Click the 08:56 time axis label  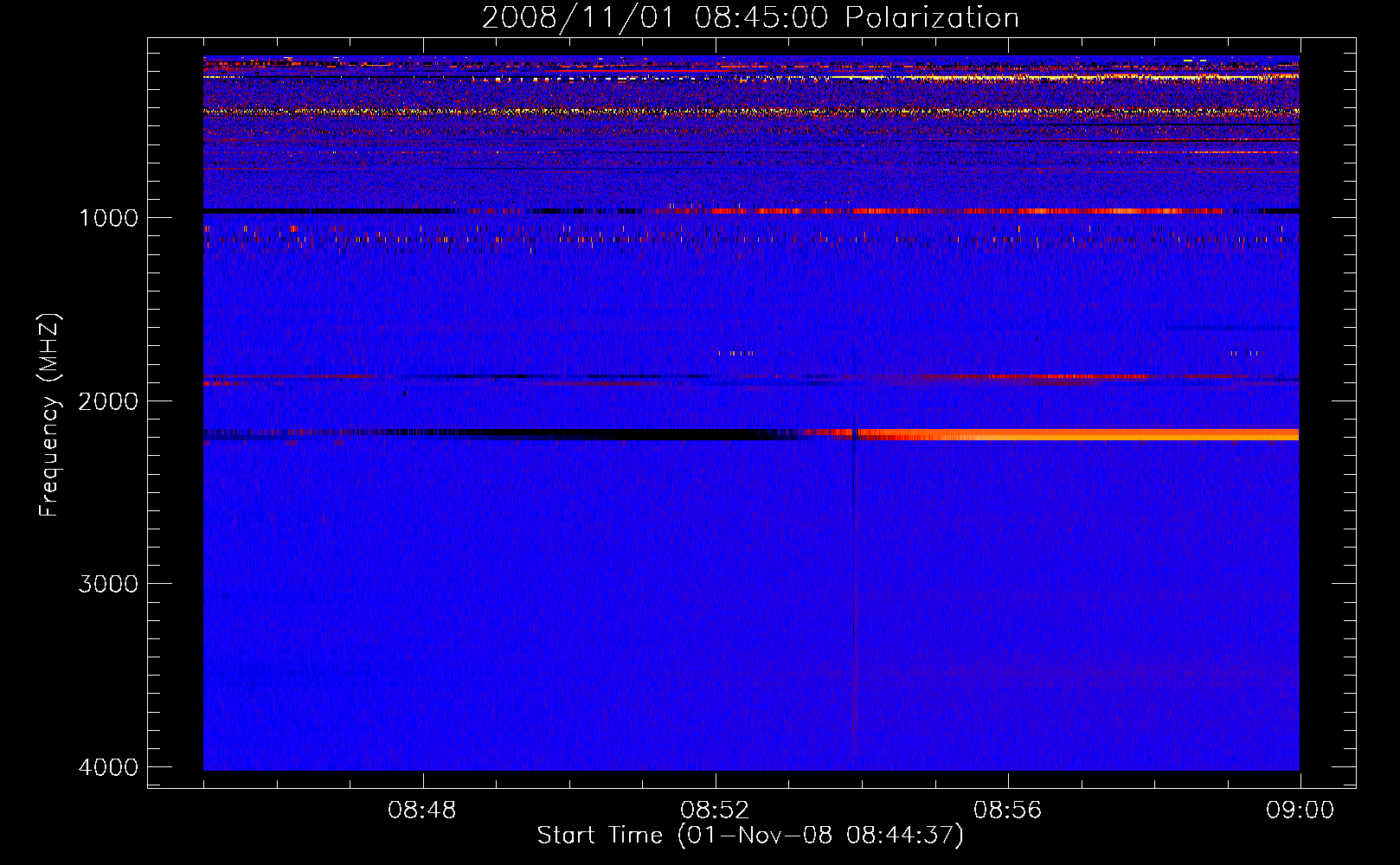pyautogui.click(x=1007, y=811)
